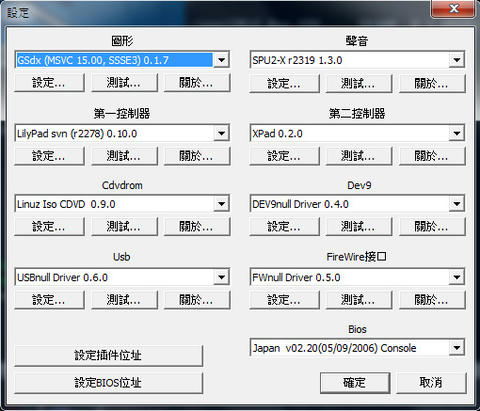Viewport: 480px width, 411px height.
Task: Run 測試... for Usb USBnull Driver
Action: [x=124, y=300]
